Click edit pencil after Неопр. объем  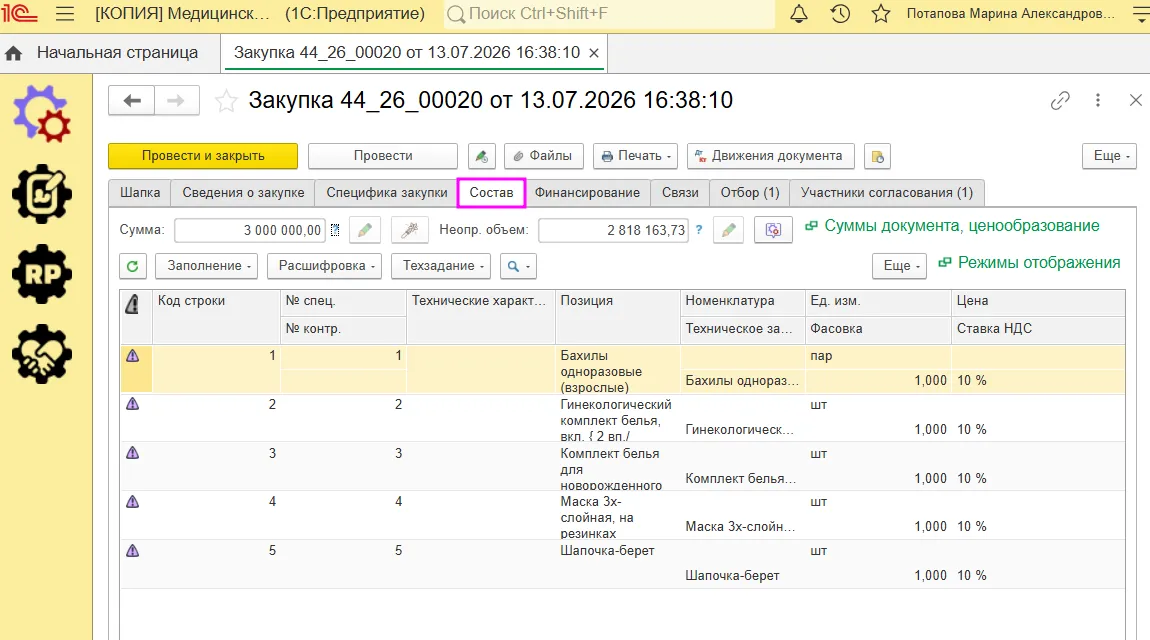pyautogui.click(x=728, y=230)
